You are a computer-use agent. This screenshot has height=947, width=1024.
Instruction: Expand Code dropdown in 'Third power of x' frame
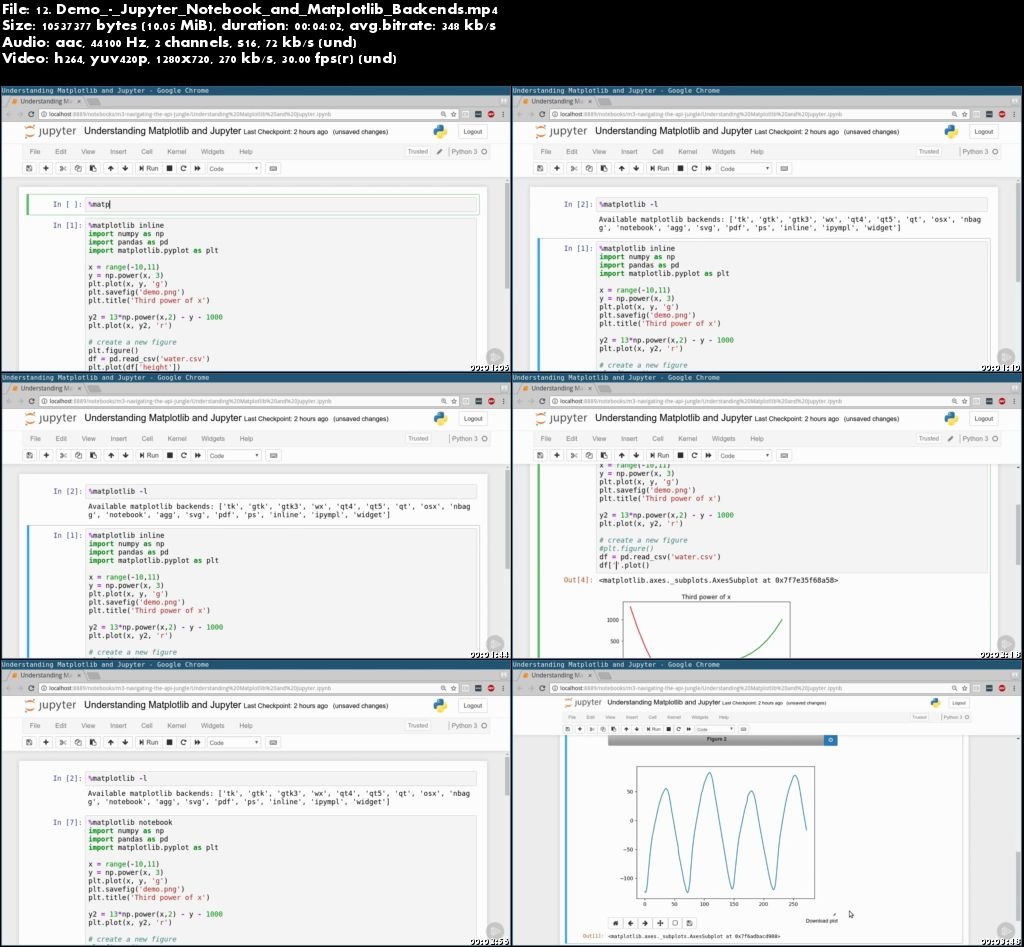(743, 455)
